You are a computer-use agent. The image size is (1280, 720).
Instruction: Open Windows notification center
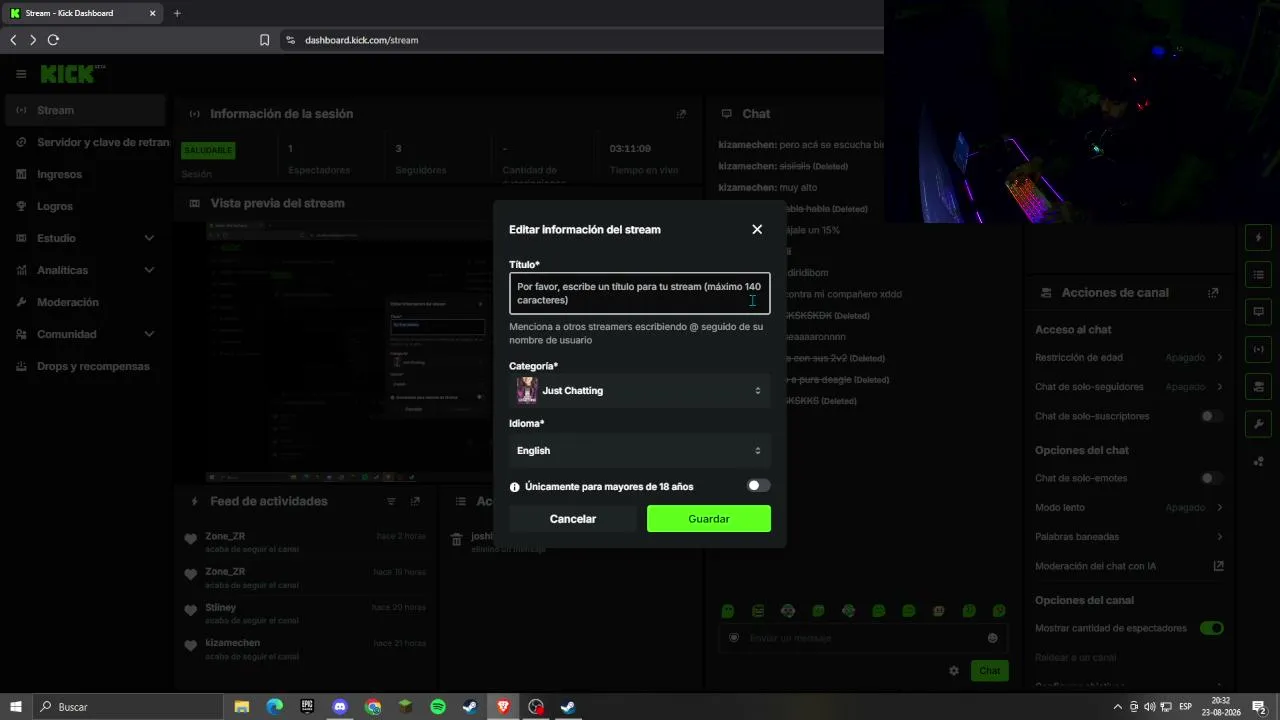point(1259,707)
